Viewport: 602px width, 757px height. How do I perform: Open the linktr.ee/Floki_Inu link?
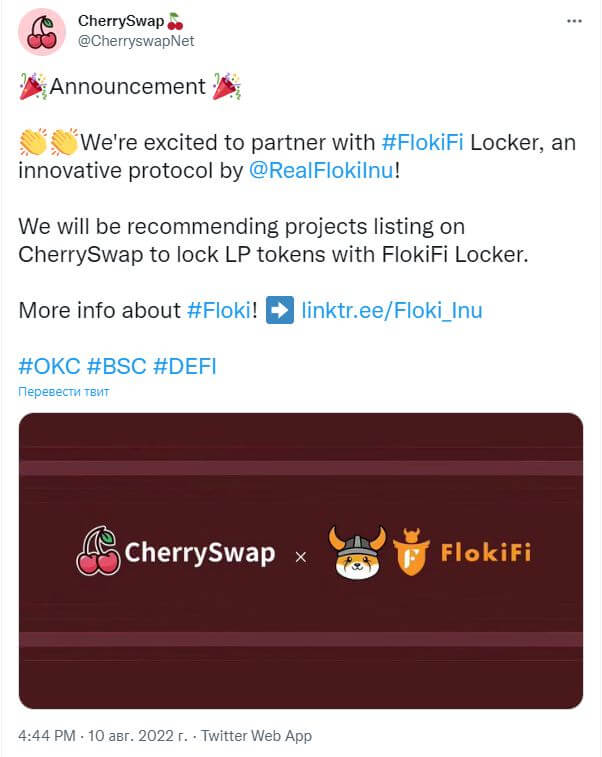point(392,310)
